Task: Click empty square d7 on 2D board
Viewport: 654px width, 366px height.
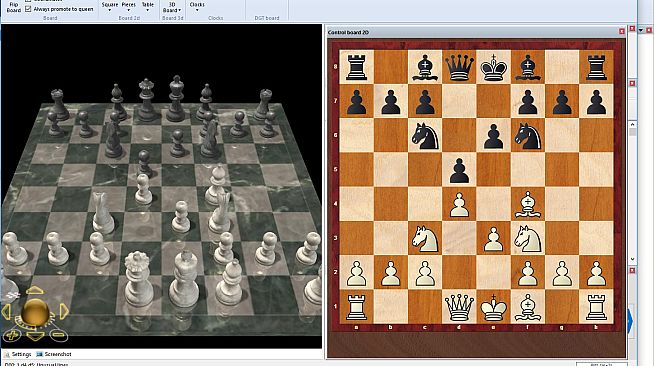Action: (459, 101)
